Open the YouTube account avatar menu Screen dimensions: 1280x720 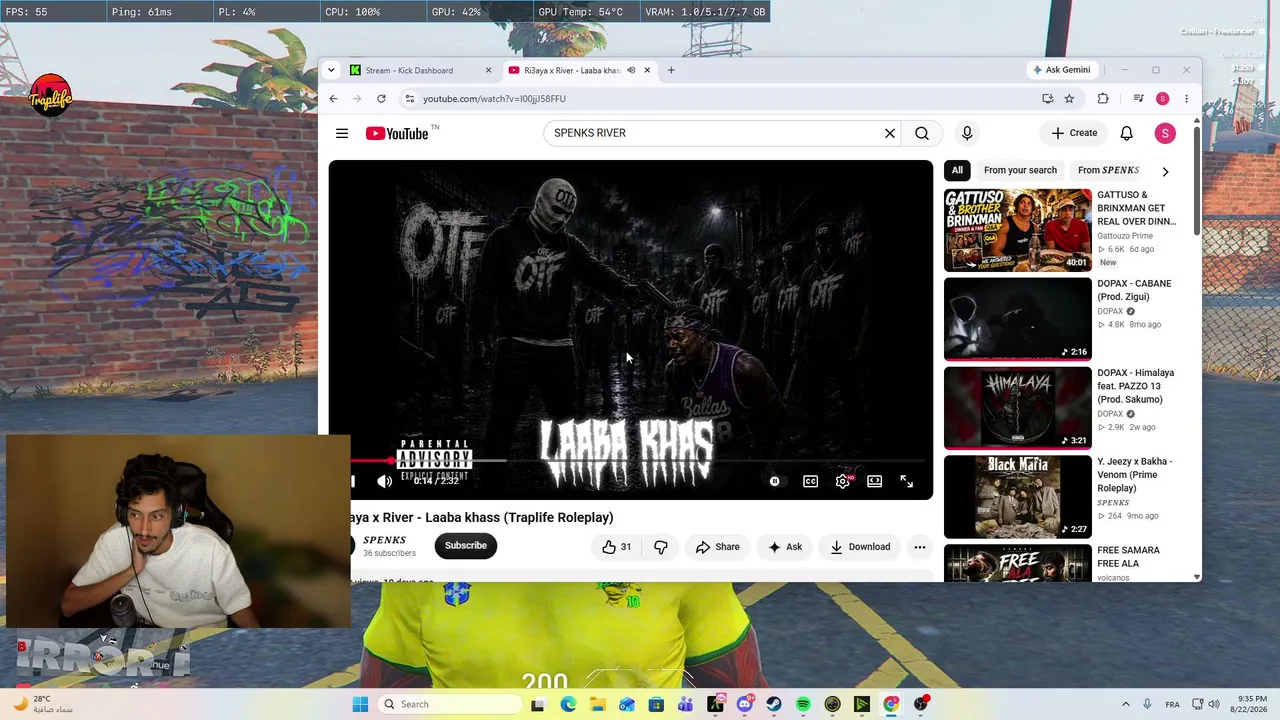point(1165,133)
